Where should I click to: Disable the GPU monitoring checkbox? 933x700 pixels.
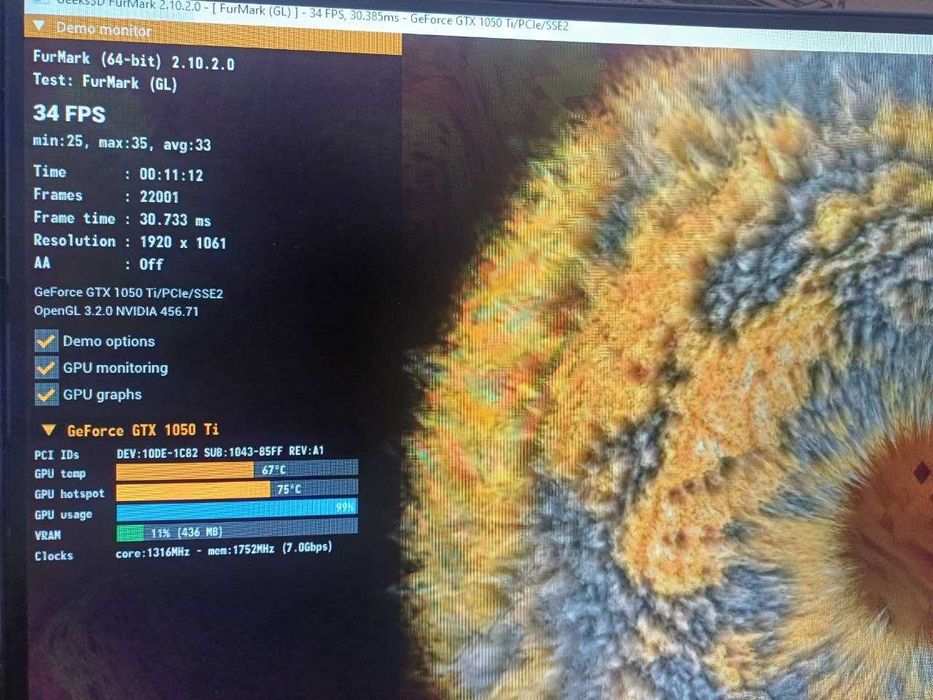point(46,368)
